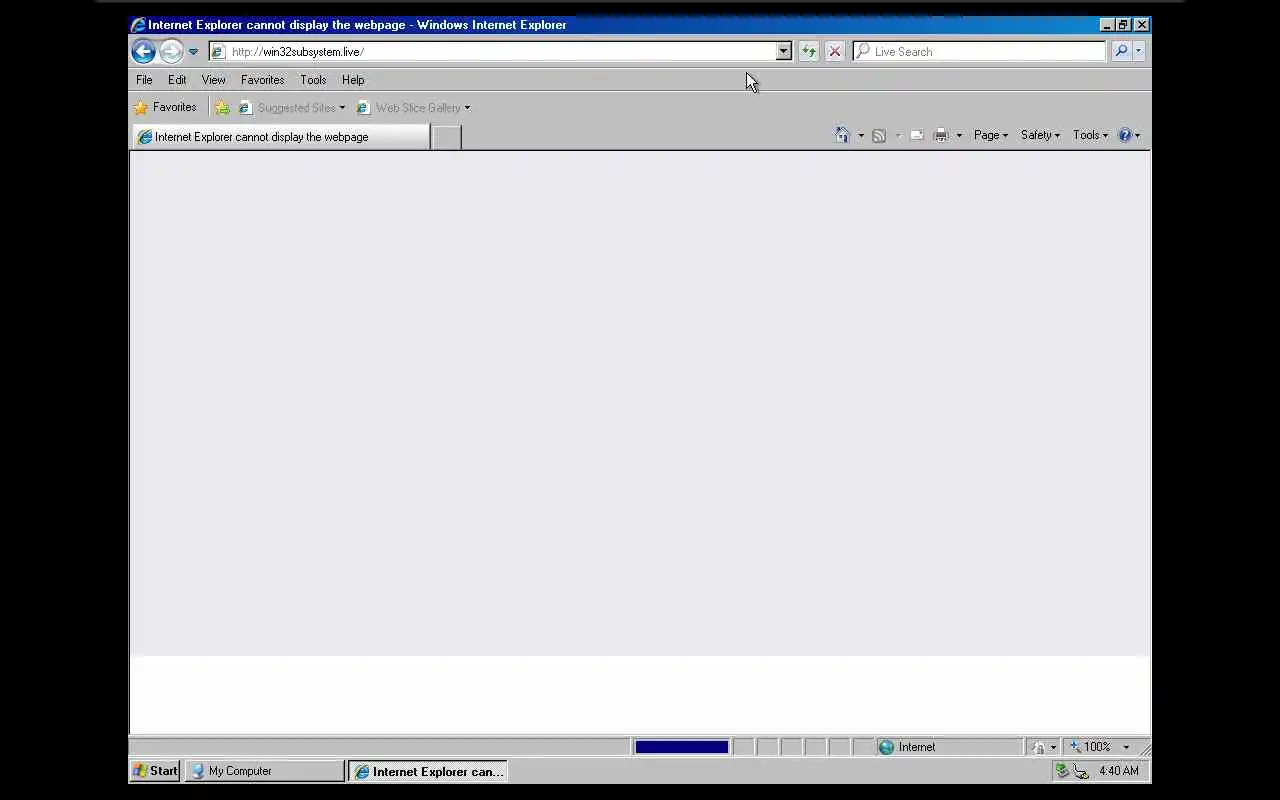Viewport: 1280px width, 800px height.
Task: Open the Help menu
Action: [x=353, y=80]
